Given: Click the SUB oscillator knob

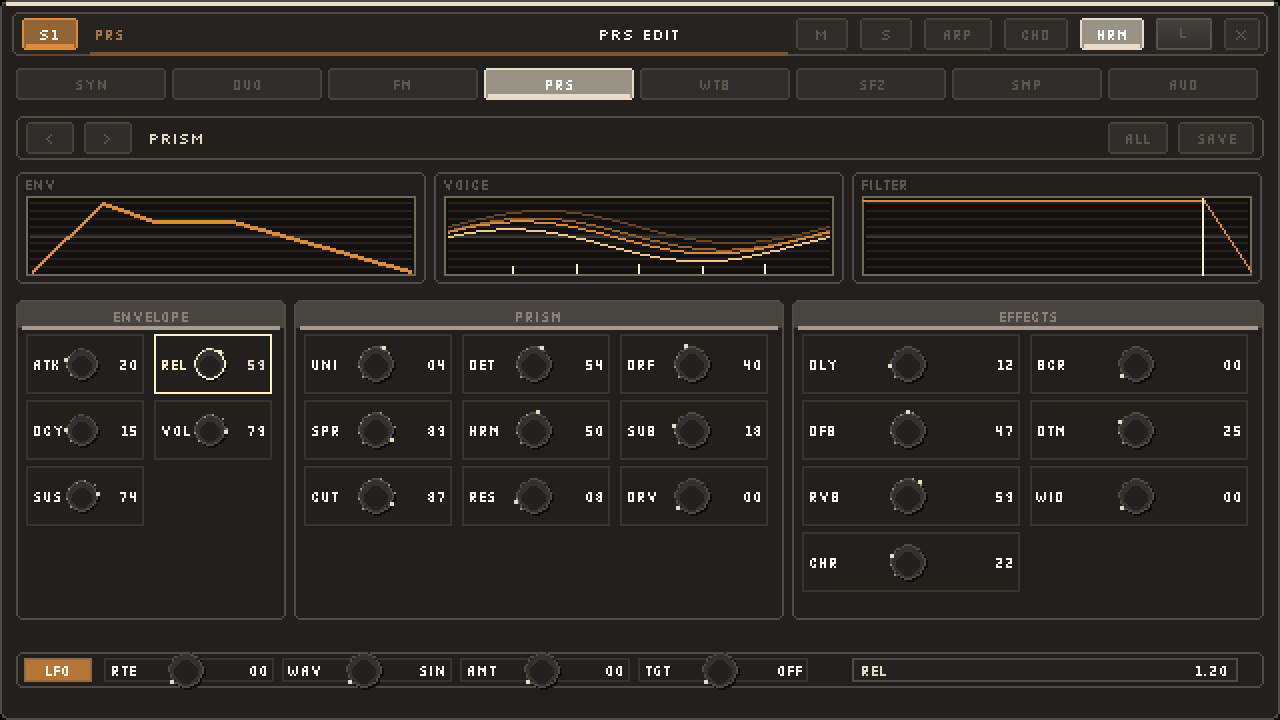Looking at the screenshot, I should [x=692, y=431].
